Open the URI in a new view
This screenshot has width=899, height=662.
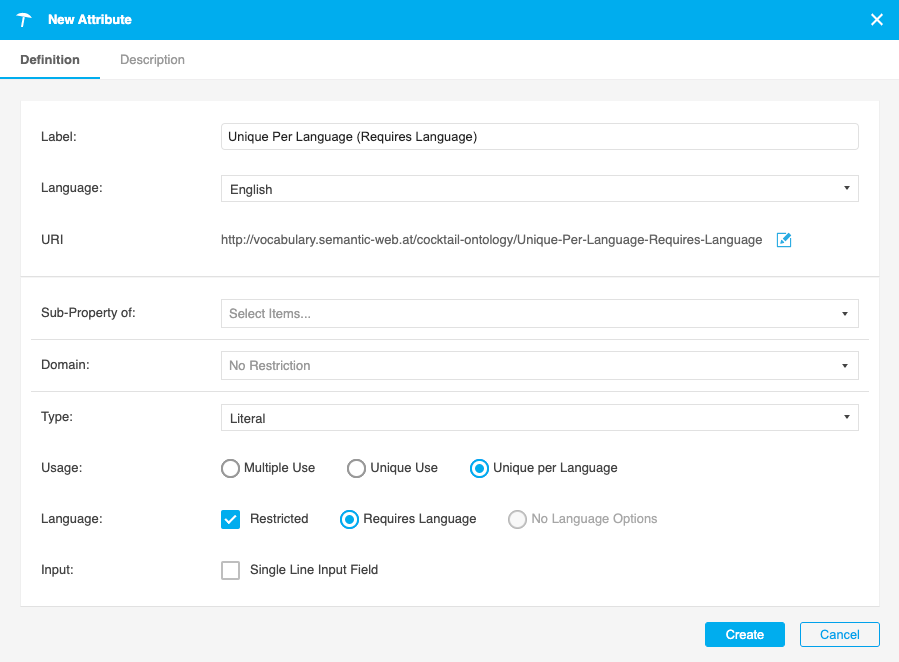(x=784, y=239)
